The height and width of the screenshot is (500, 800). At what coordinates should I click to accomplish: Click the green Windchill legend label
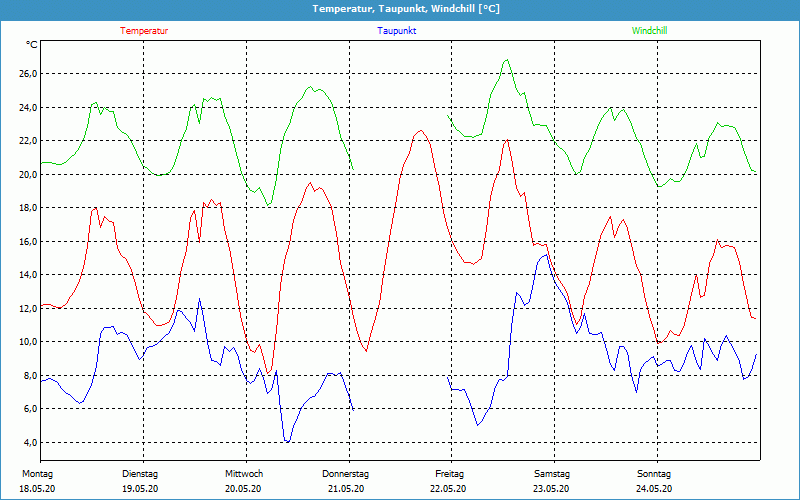click(x=649, y=31)
